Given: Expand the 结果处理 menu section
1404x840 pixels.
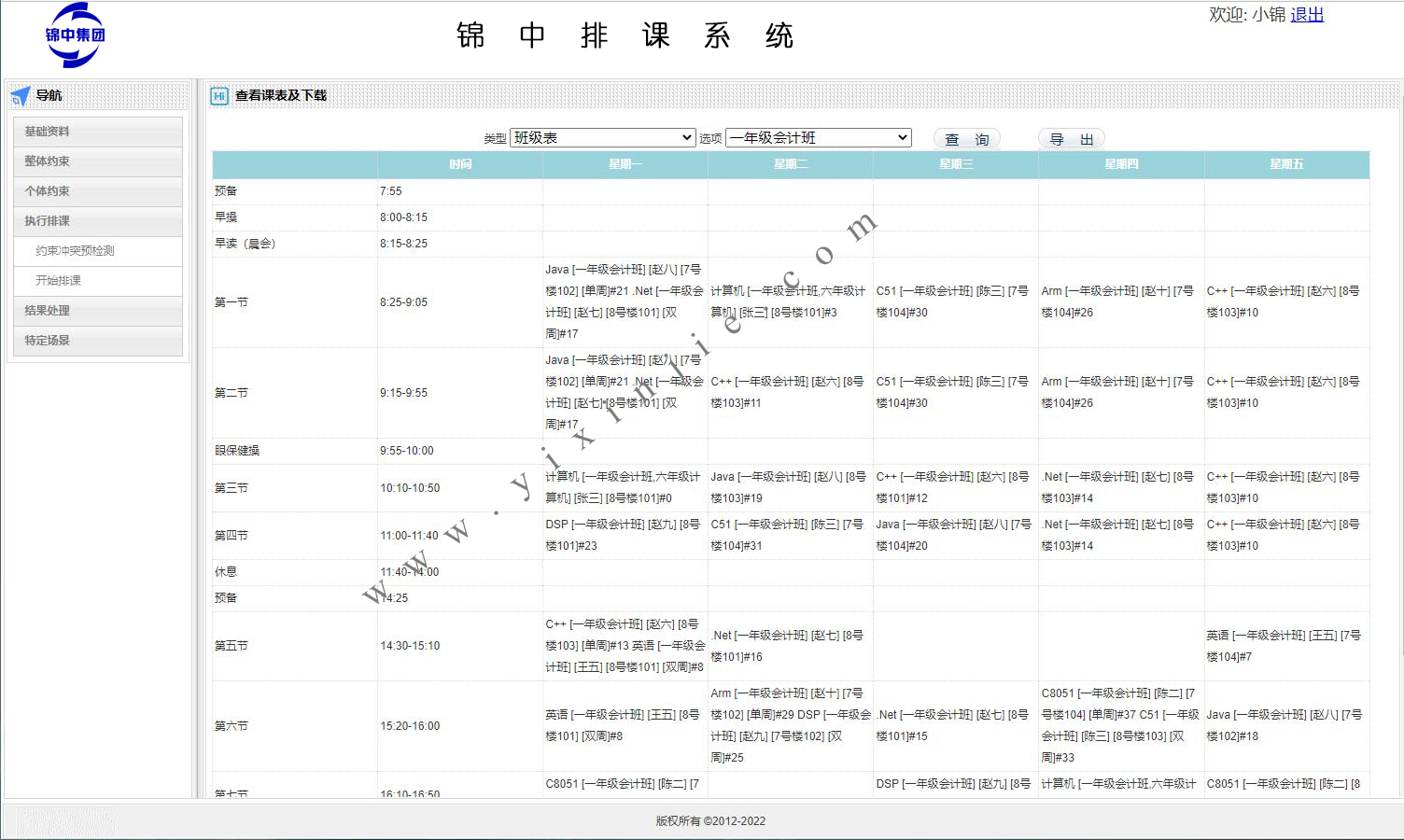Looking at the screenshot, I should click(97, 311).
